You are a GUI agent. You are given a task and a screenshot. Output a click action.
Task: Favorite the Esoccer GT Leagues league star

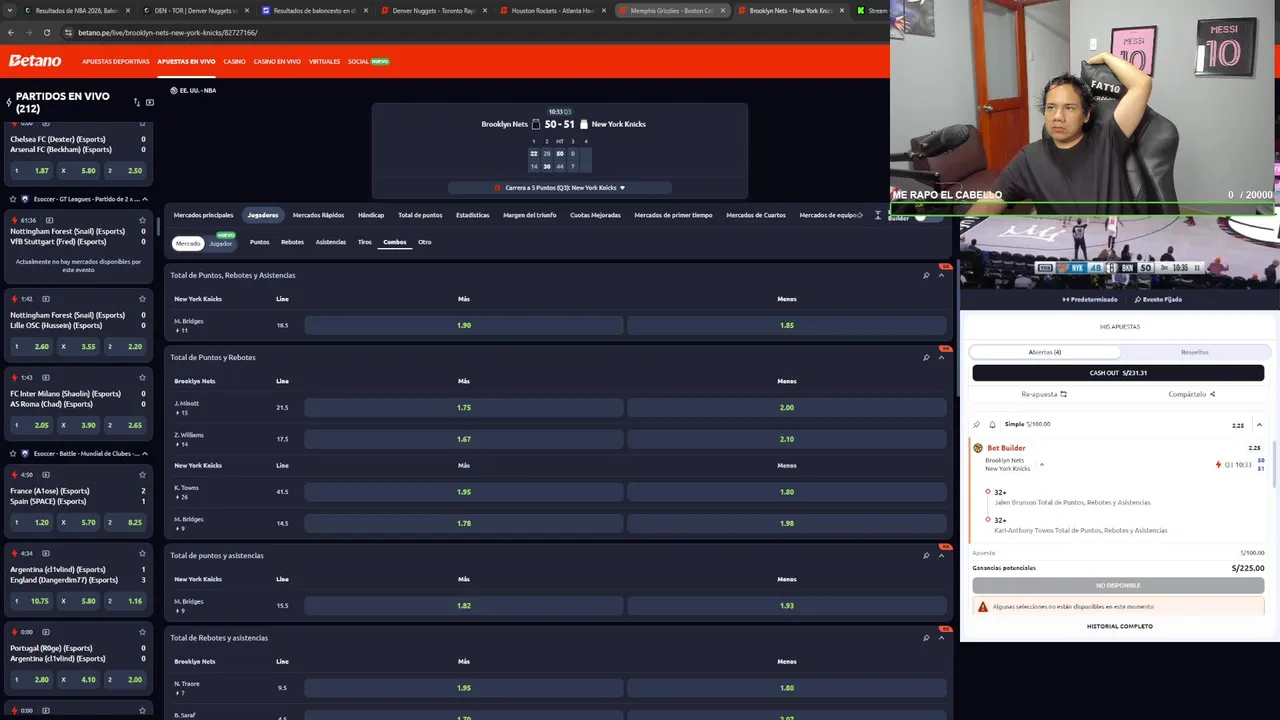click(x=13, y=199)
